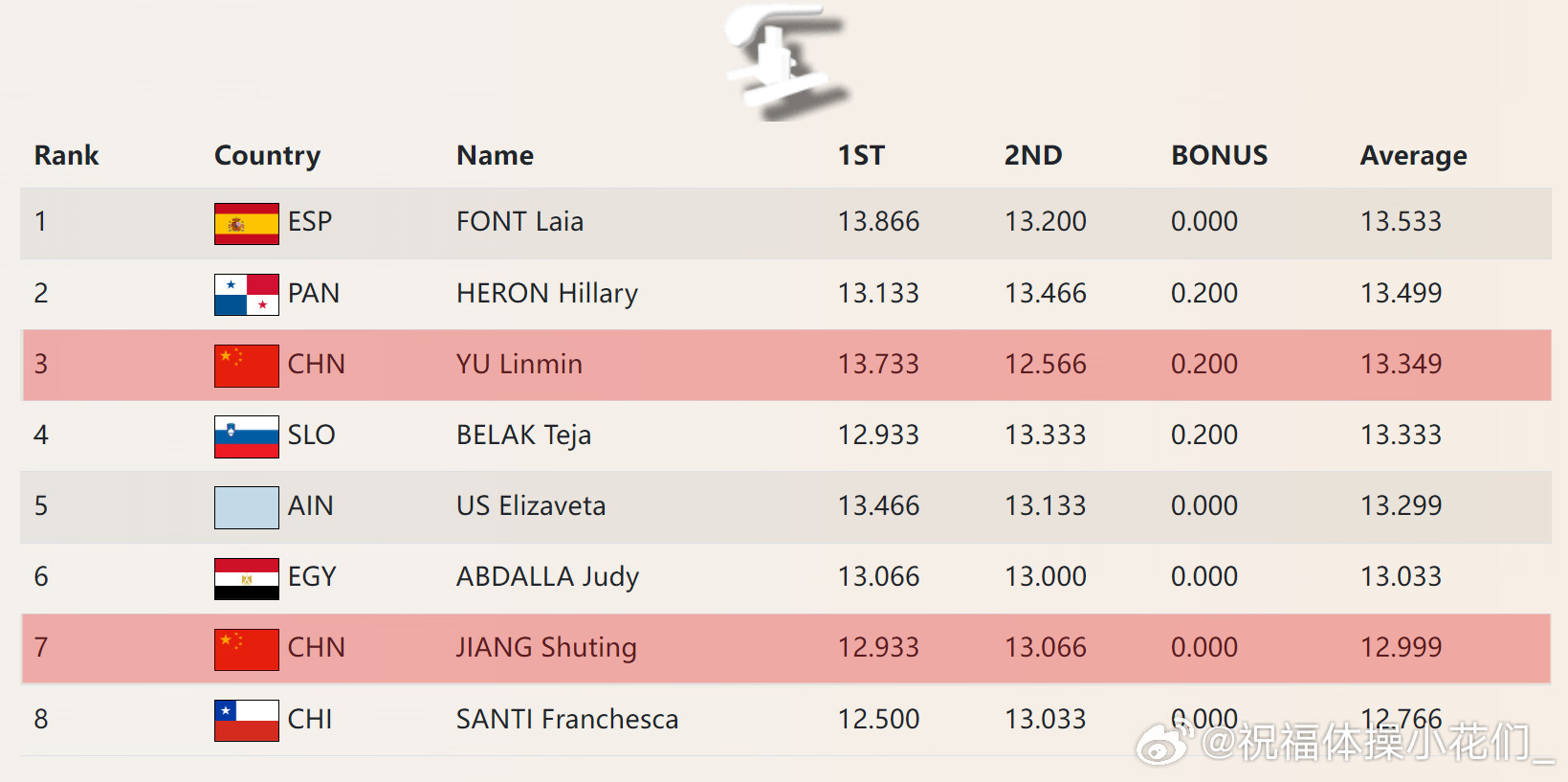Click the Slovenia flag icon
Screen dimensions: 1568x782
(x=246, y=436)
